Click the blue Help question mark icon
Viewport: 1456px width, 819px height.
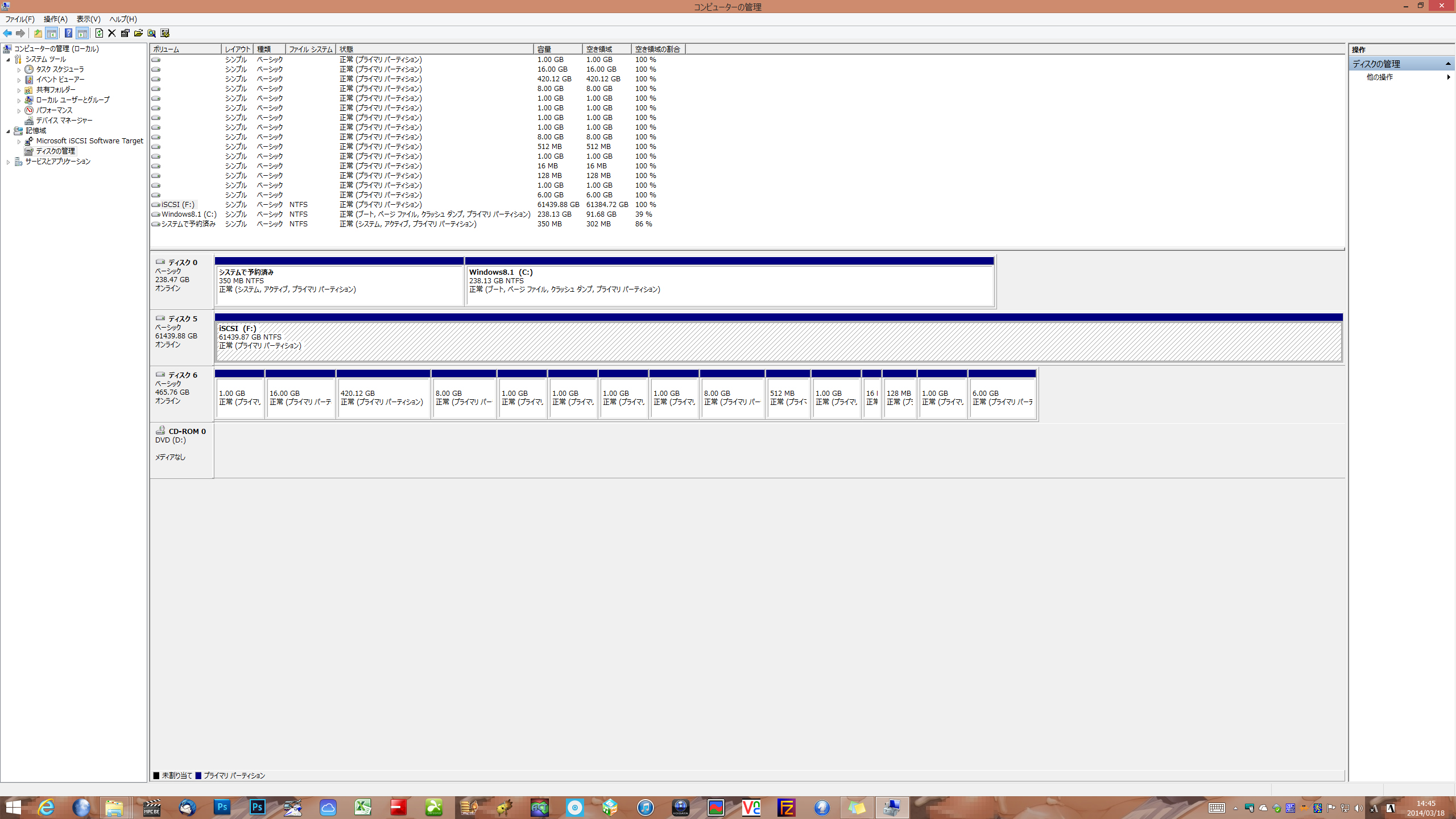point(68,33)
